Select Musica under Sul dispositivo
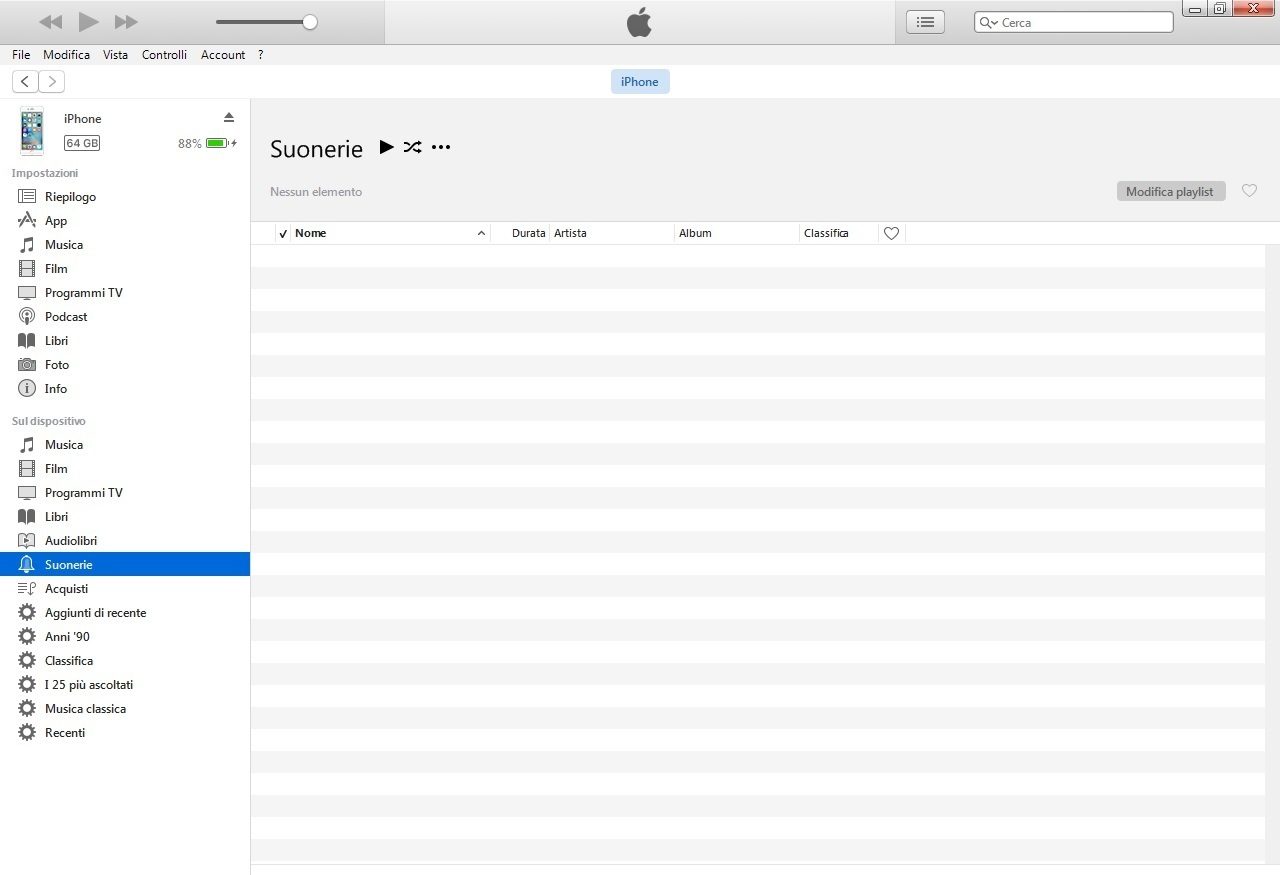1280x875 pixels. click(125, 445)
